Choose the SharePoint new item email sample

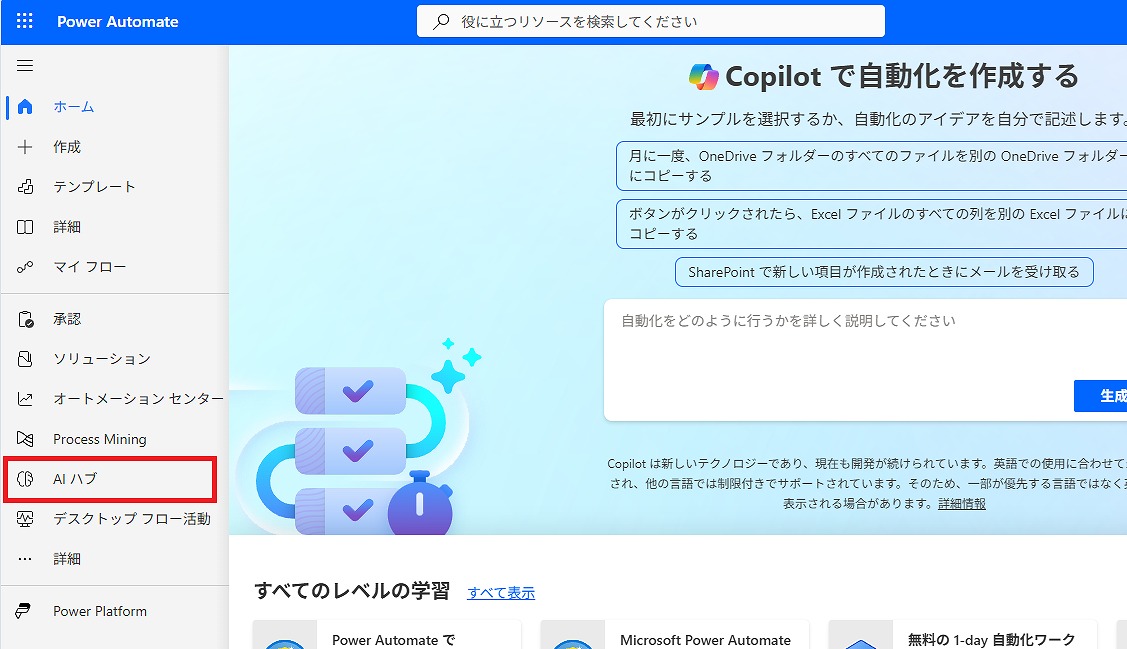(x=883, y=272)
